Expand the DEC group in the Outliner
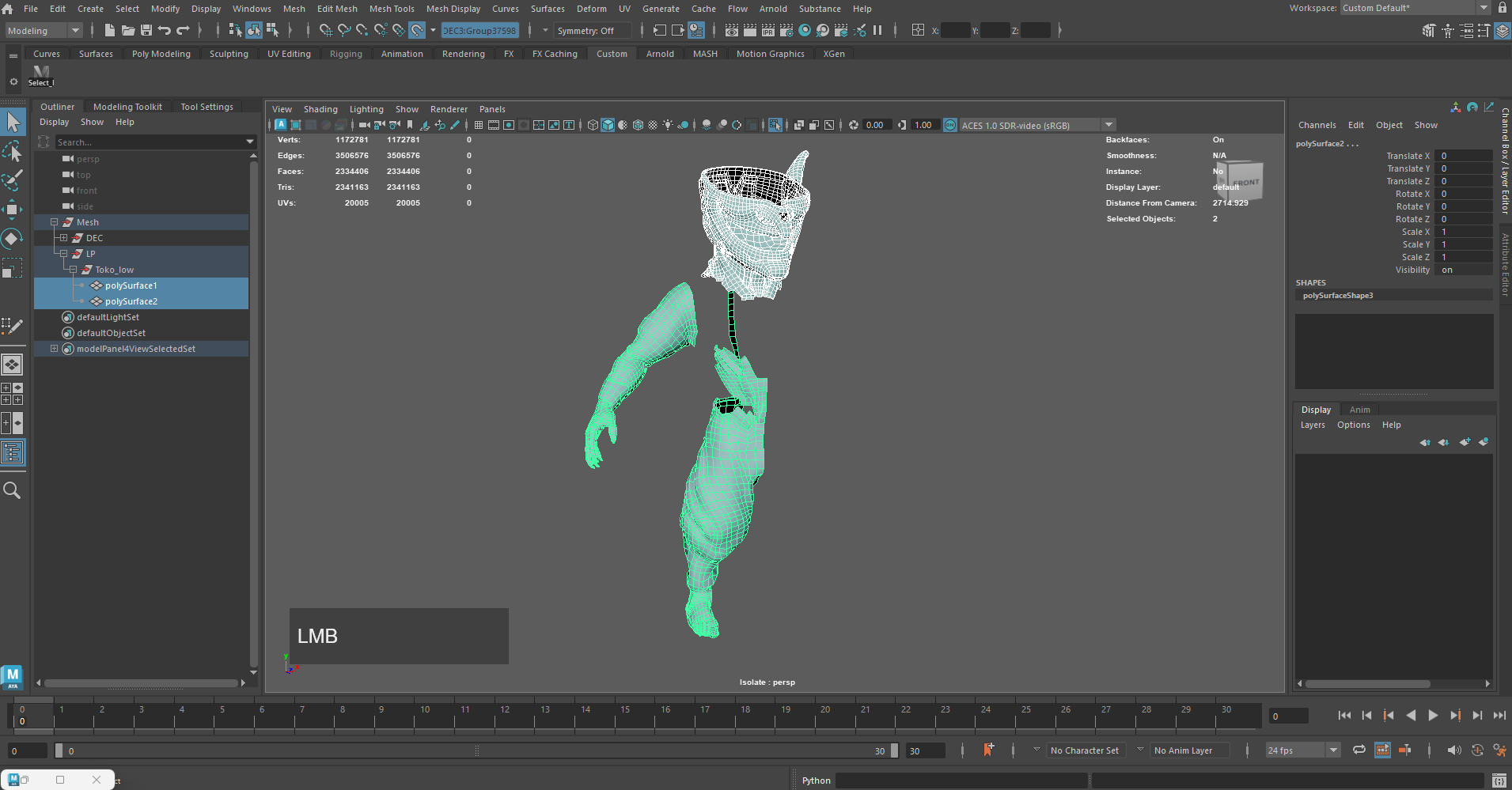The height and width of the screenshot is (790, 1512). coord(64,238)
